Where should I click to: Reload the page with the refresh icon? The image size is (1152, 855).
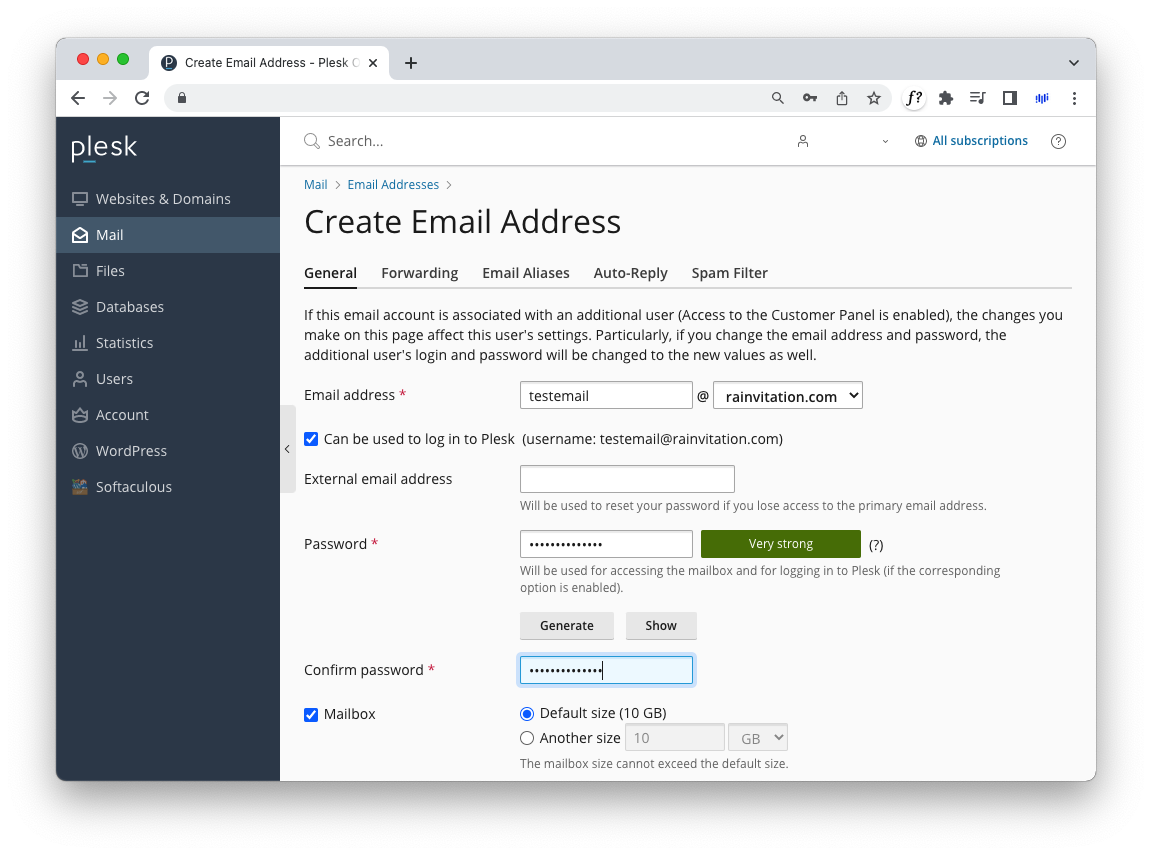click(x=142, y=98)
